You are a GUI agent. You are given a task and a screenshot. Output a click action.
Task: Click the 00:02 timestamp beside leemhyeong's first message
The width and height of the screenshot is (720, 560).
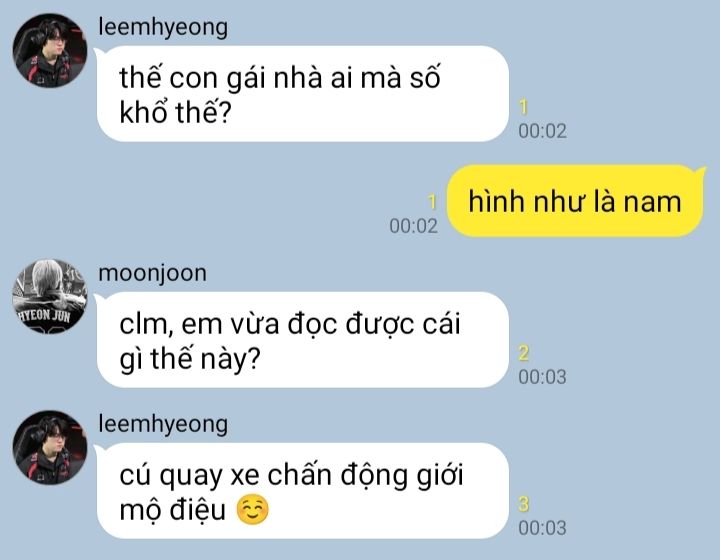(542, 131)
